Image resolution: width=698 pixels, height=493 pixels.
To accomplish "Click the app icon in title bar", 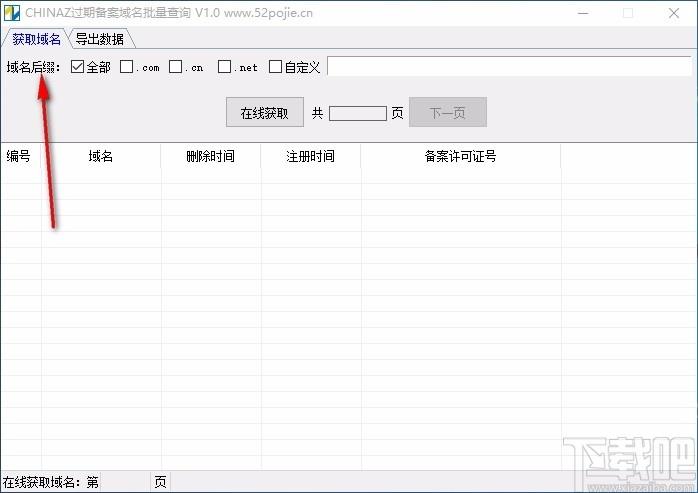I will (x=12, y=13).
